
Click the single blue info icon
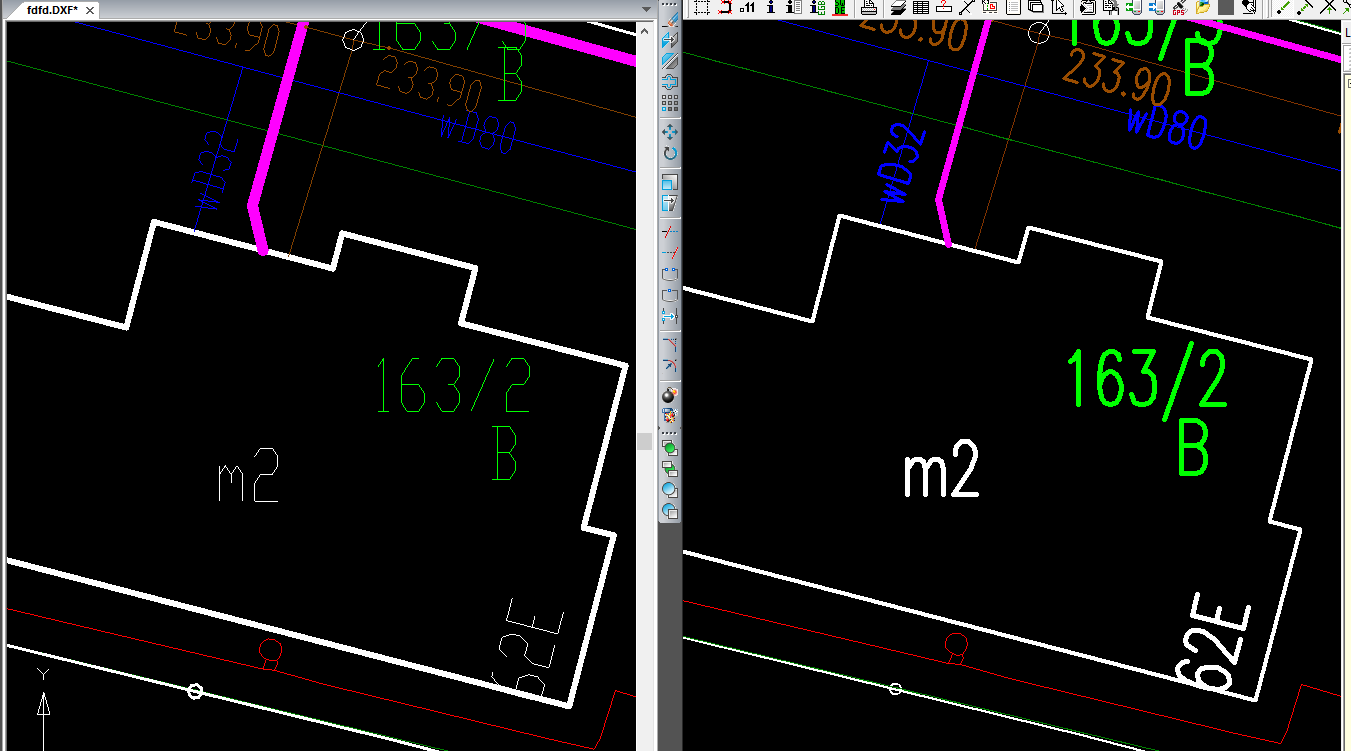coord(771,7)
